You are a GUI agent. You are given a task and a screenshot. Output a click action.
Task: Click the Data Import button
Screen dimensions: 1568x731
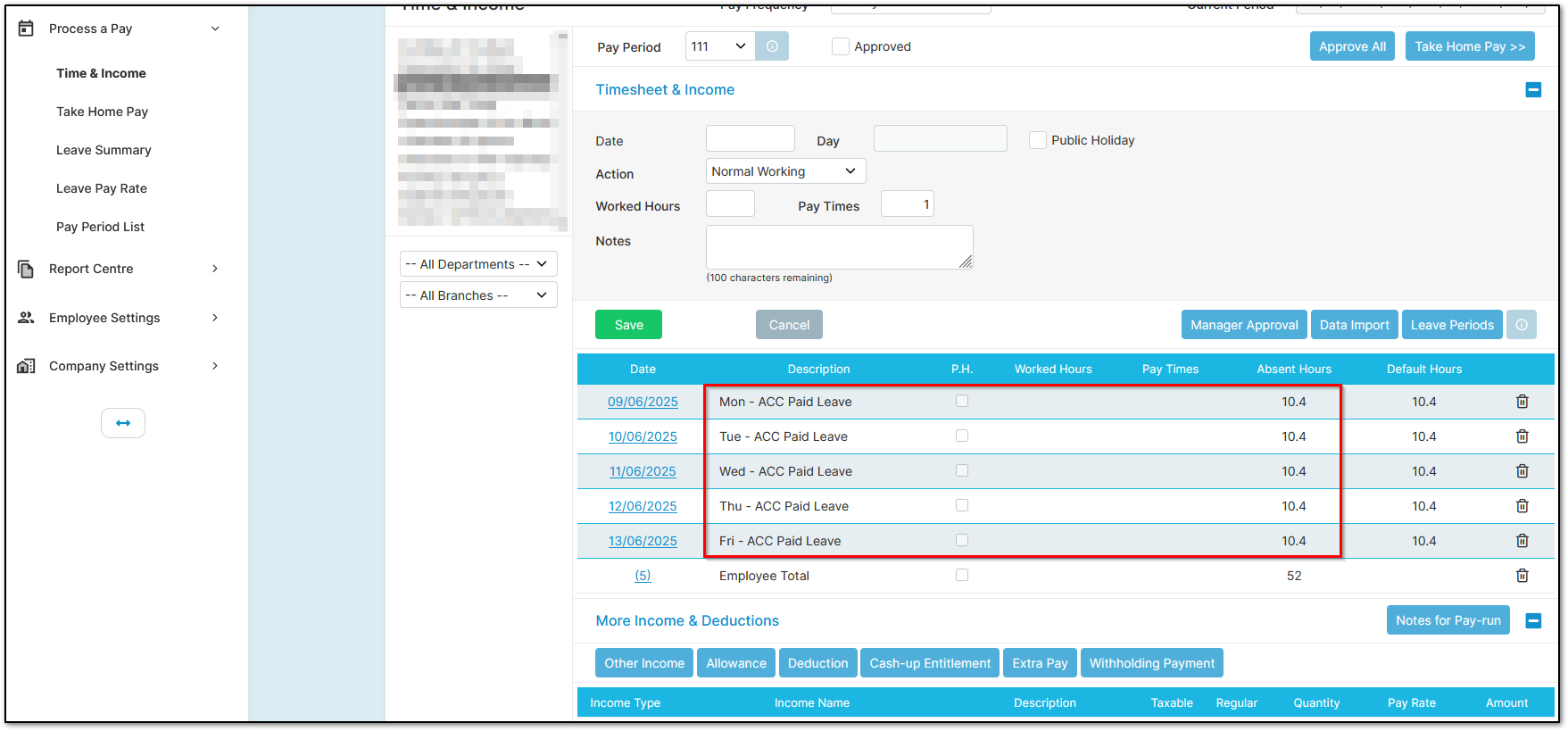coord(1355,325)
